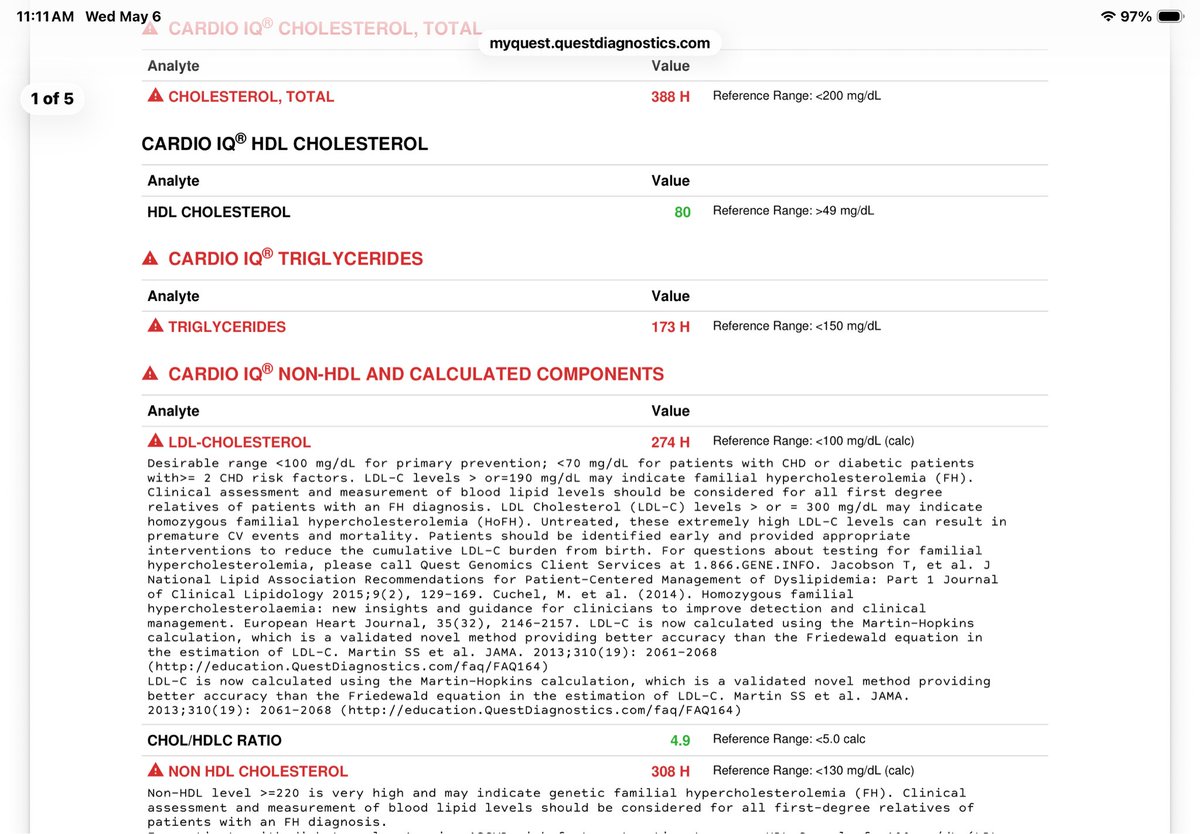The height and width of the screenshot is (834, 1200).
Task: Select the 'LDL-CHOLESTEROL' analyte name
Action: [x=239, y=442]
